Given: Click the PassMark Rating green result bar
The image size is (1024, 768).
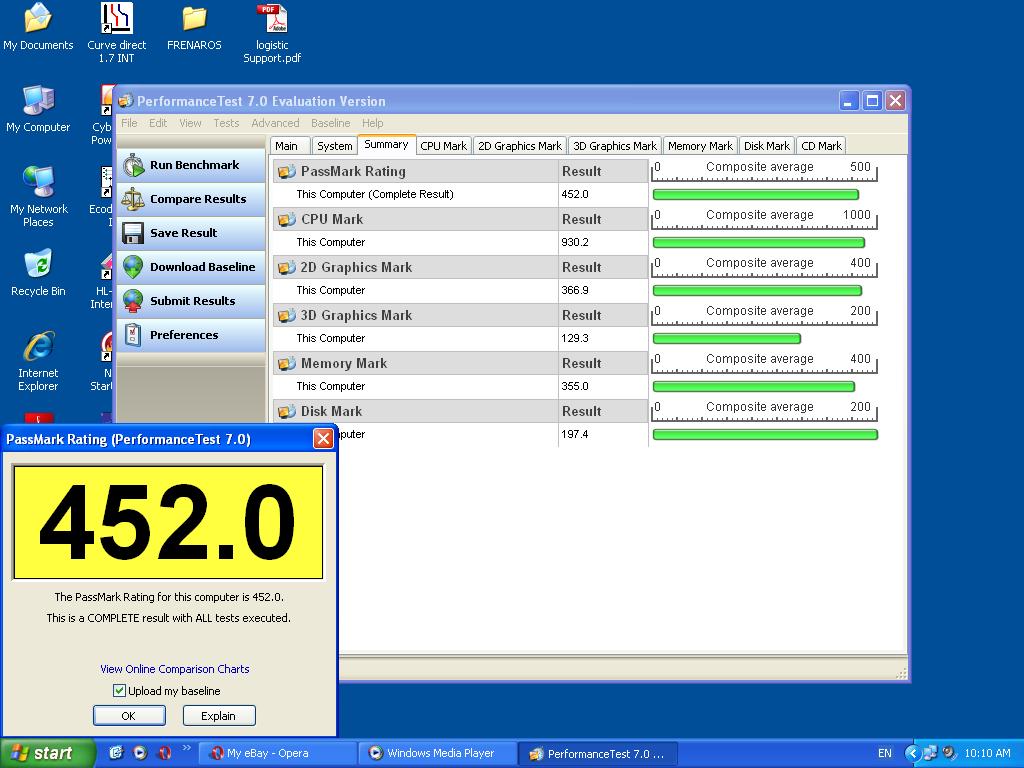Looking at the screenshot, I should coord(756,195).
